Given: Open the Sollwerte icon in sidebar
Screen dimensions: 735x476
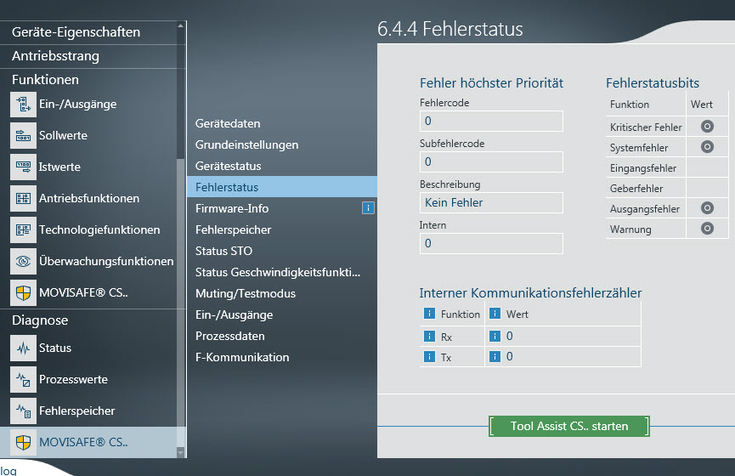Looking at the screenshot, I should 24,135.
